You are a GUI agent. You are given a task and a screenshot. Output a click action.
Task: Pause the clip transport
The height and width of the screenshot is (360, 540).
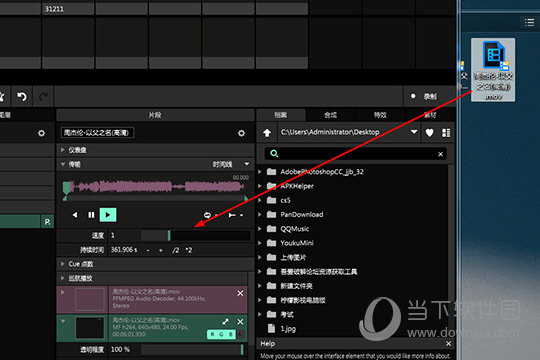point(91,215)
